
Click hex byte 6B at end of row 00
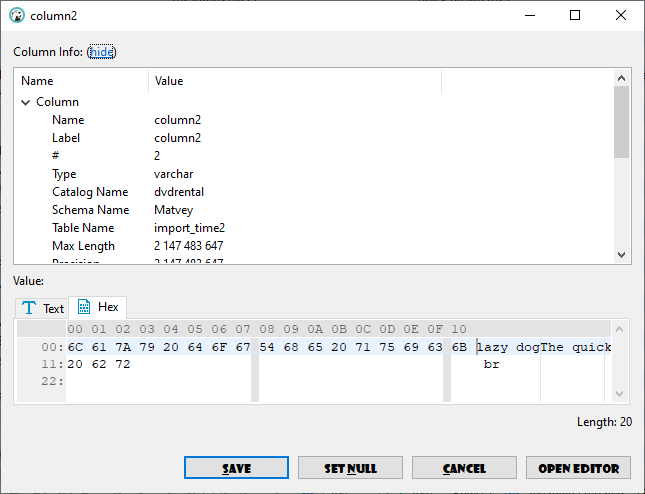459,348
